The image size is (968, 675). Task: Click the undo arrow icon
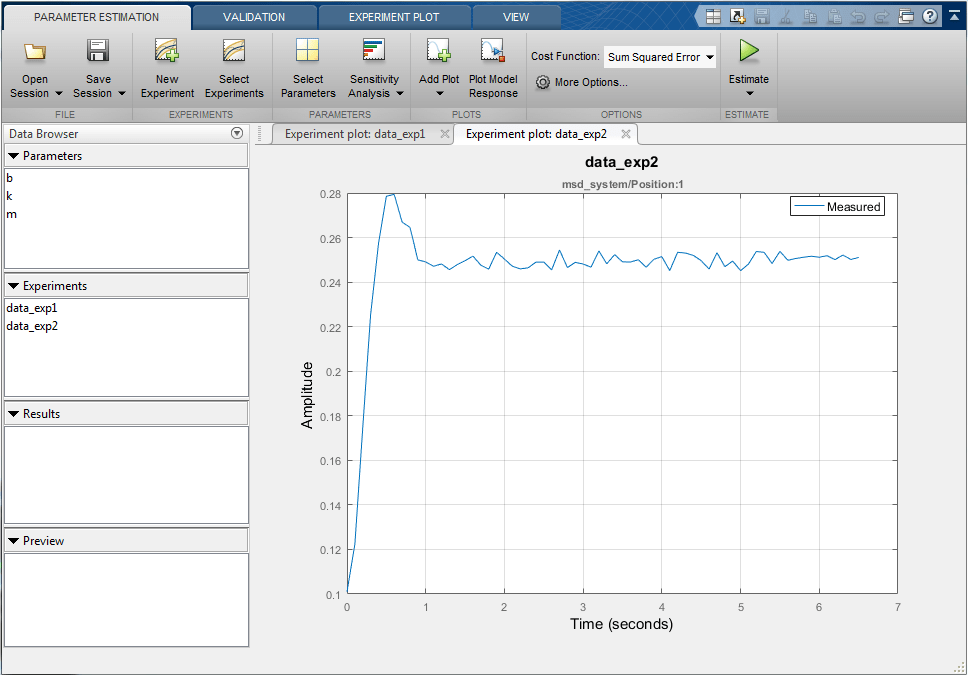[x=858, y=17]
